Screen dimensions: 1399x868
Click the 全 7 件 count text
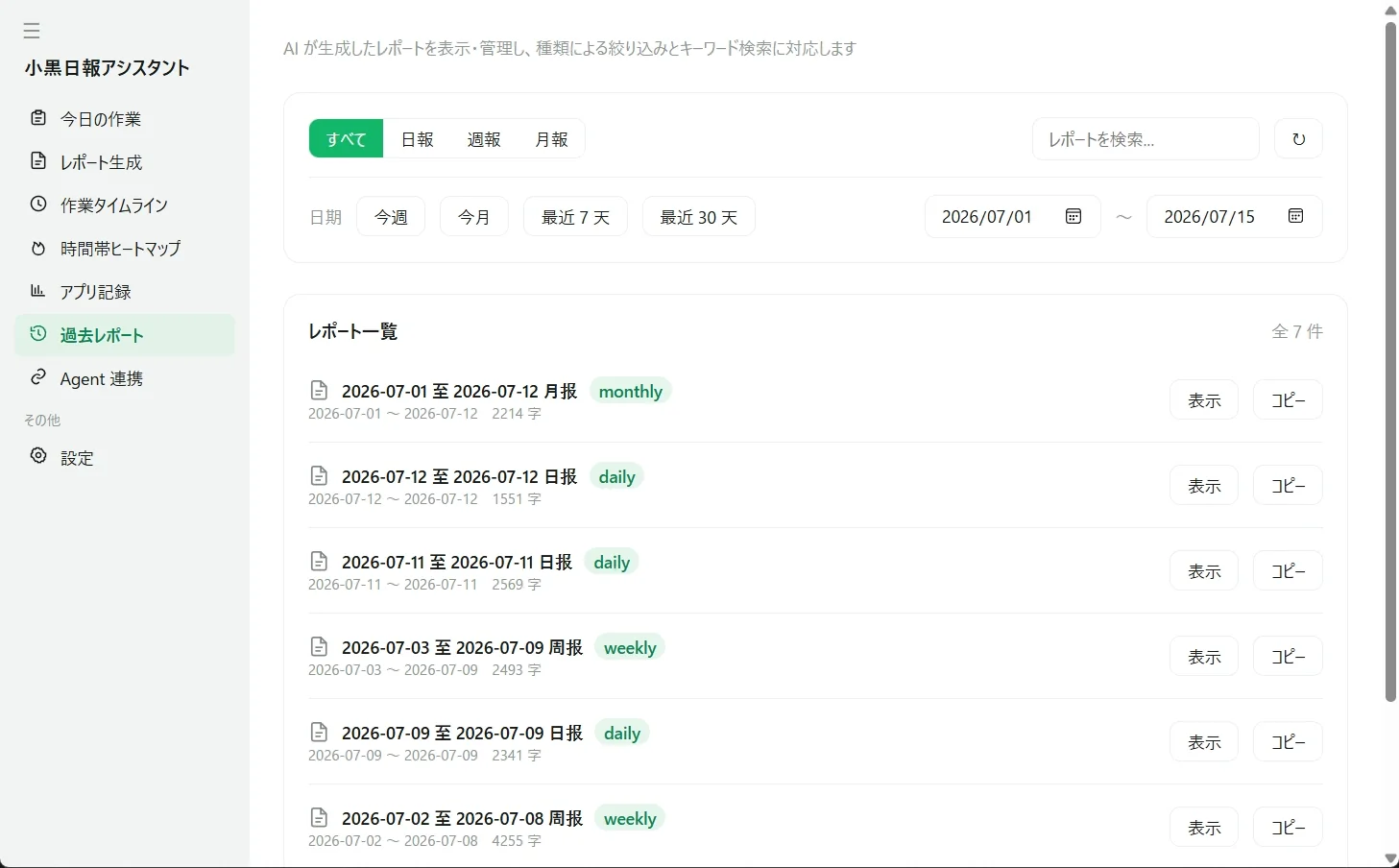click(x=1297, y=331)
